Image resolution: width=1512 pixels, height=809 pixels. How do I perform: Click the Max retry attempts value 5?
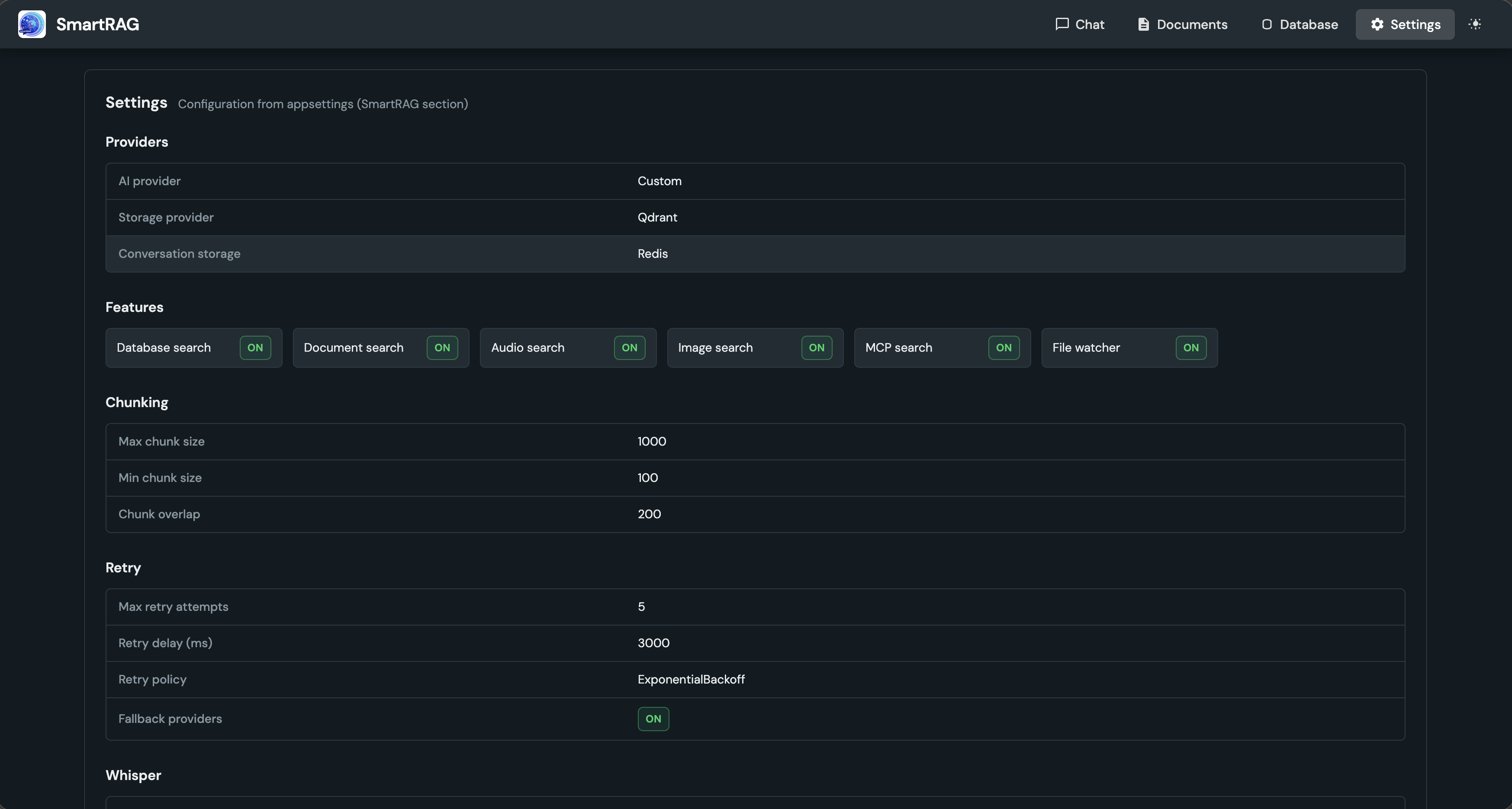click(642, 607)
